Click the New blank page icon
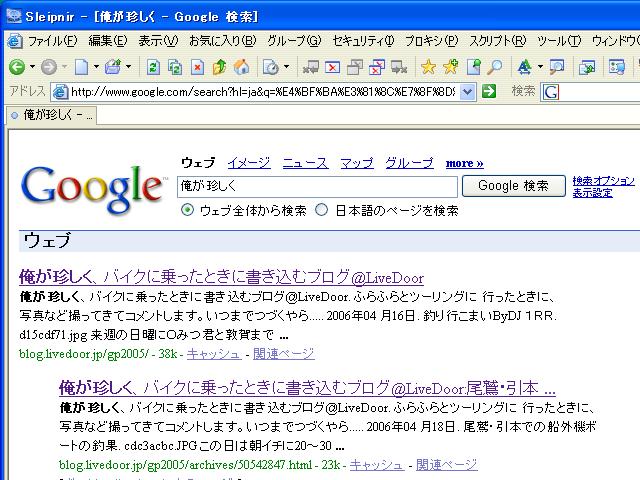640x480 pixels. (81, 67)
